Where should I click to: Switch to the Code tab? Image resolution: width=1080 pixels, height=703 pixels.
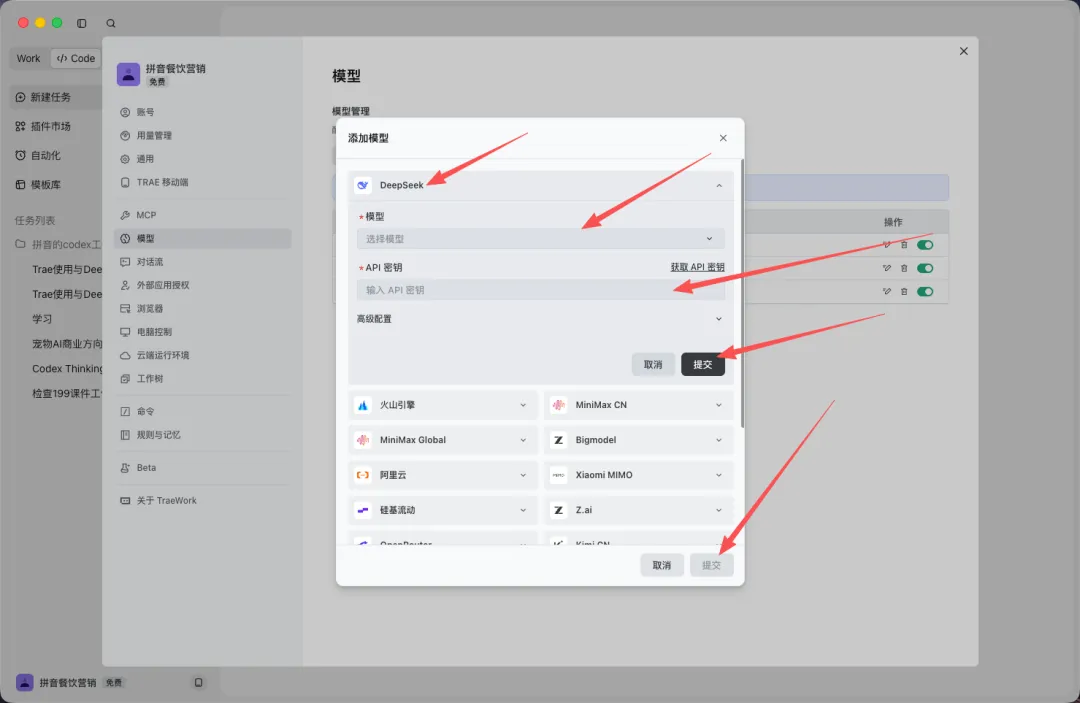click(x=76, y=59)
